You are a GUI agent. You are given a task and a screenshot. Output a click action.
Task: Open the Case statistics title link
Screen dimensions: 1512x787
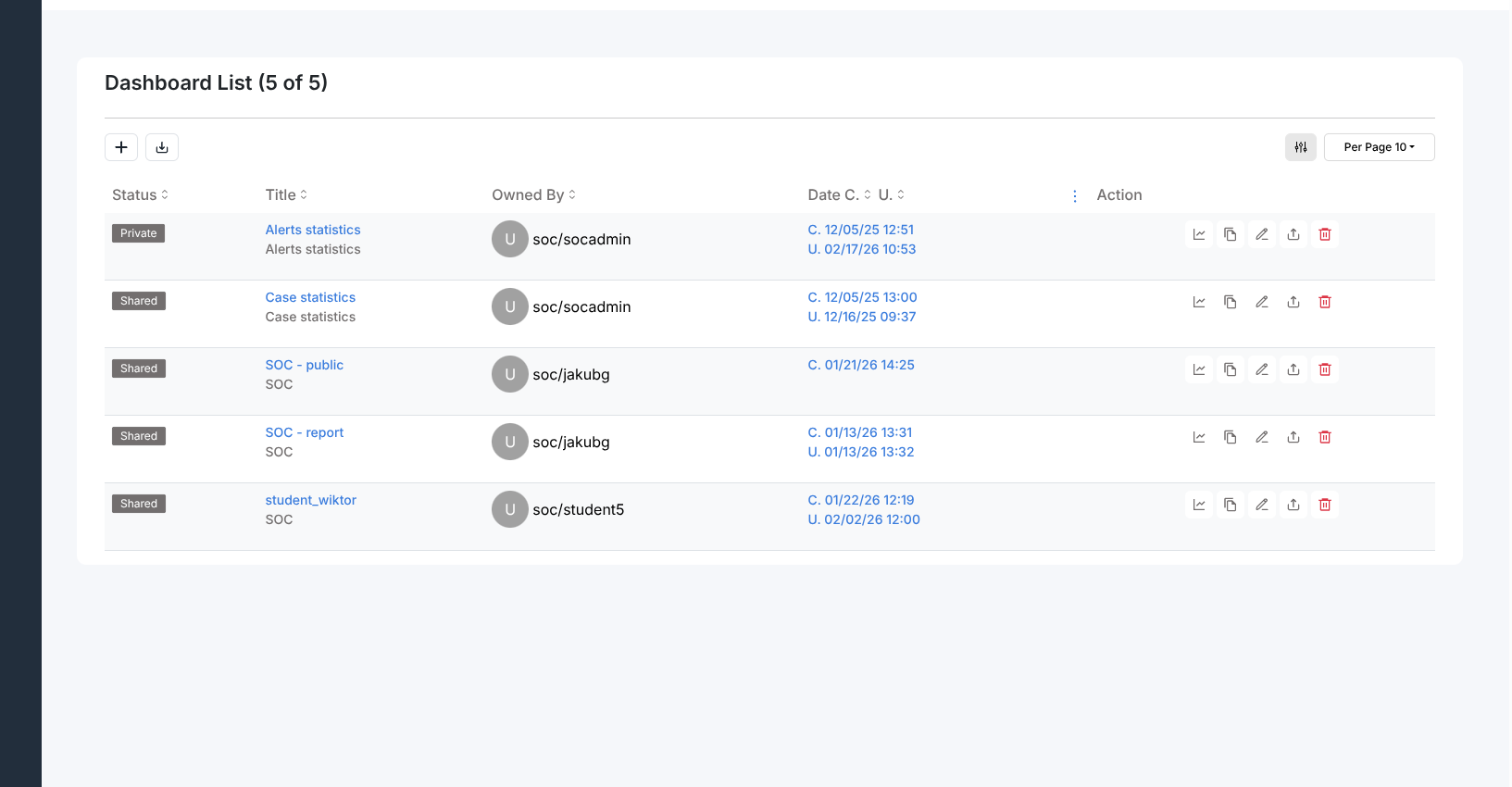[x=310, y=297]
